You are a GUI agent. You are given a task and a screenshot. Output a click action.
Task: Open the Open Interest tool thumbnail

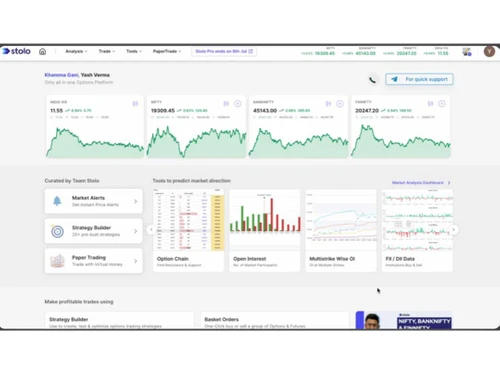pyautogui.click(x=265, y=220)
